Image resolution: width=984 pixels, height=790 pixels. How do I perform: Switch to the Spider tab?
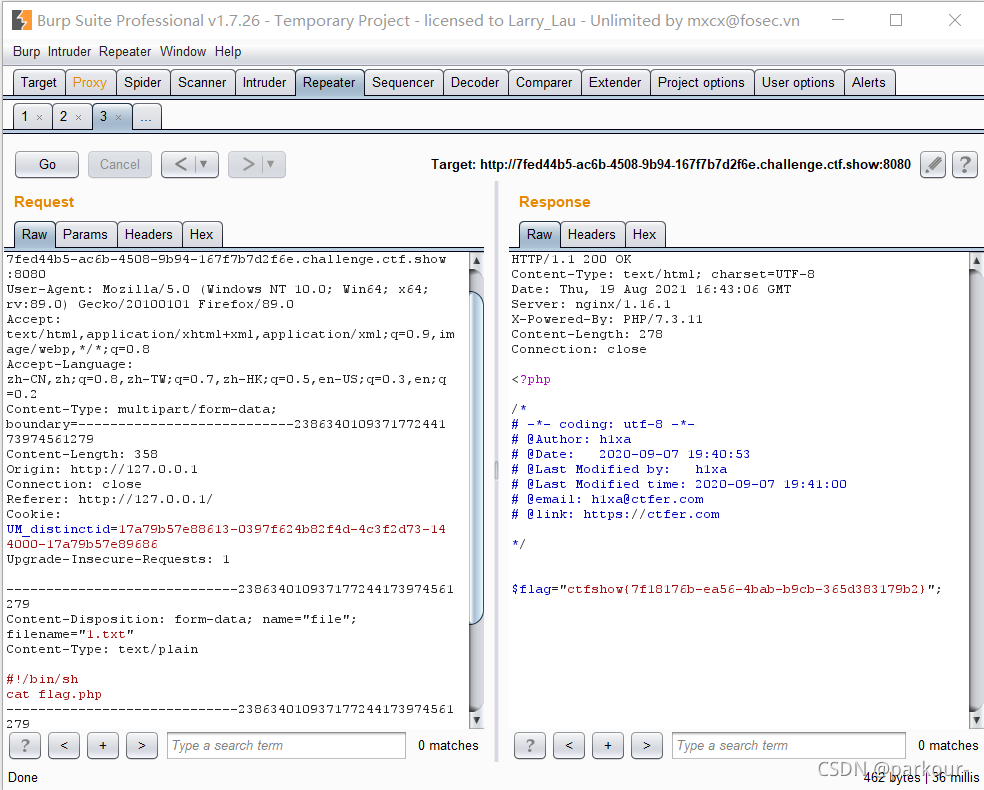click(x=142, y=83)
